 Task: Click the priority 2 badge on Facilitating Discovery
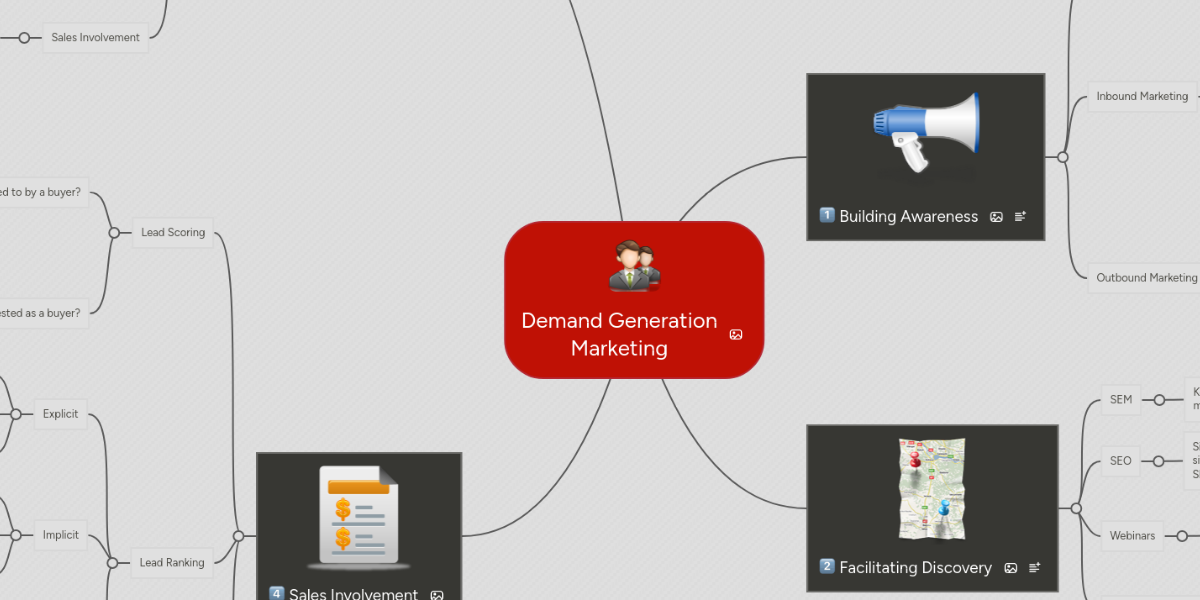click(826, 565)
